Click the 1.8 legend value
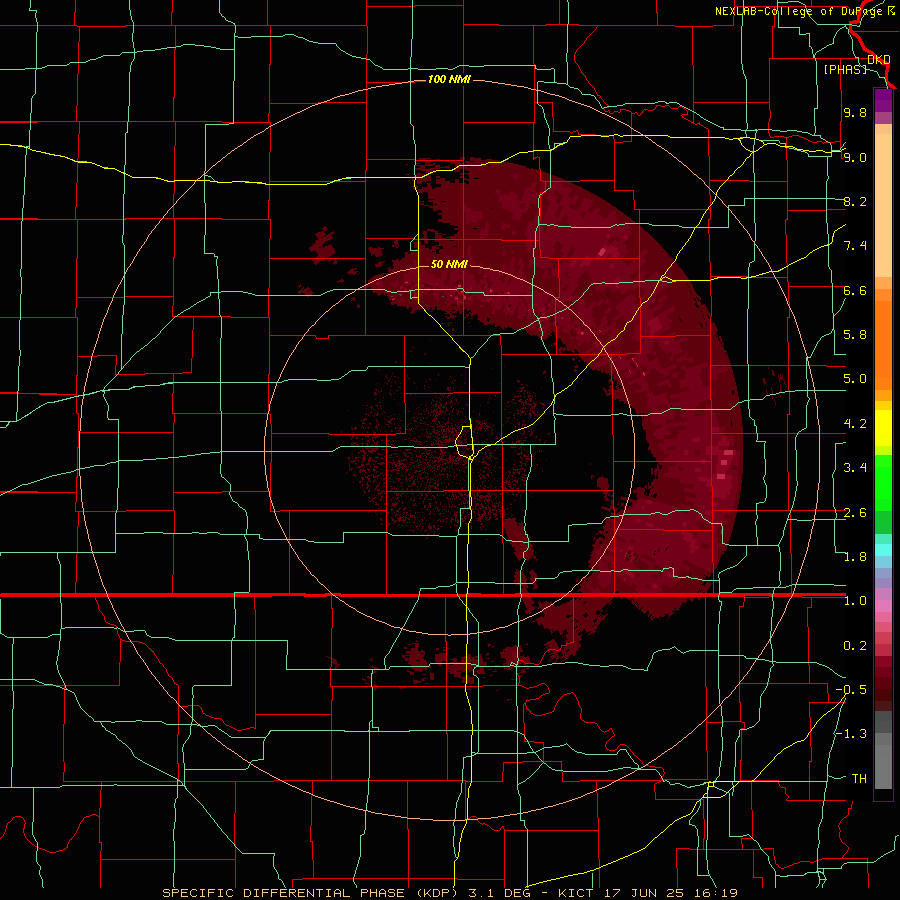900x900 pixels. pyautogui.click(x=855, y=557)
